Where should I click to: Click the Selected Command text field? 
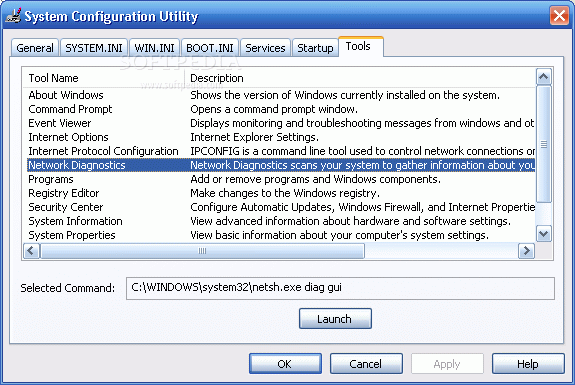(340, 288)
